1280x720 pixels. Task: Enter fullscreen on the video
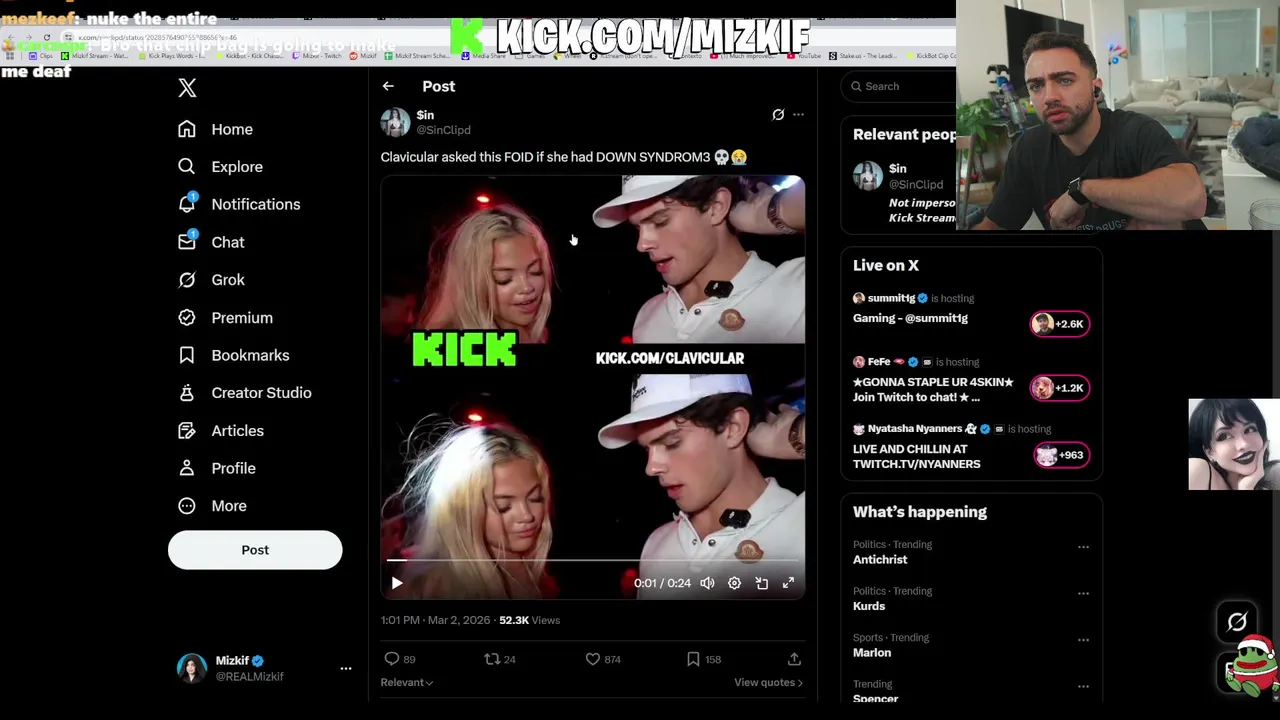click(788, 583)
